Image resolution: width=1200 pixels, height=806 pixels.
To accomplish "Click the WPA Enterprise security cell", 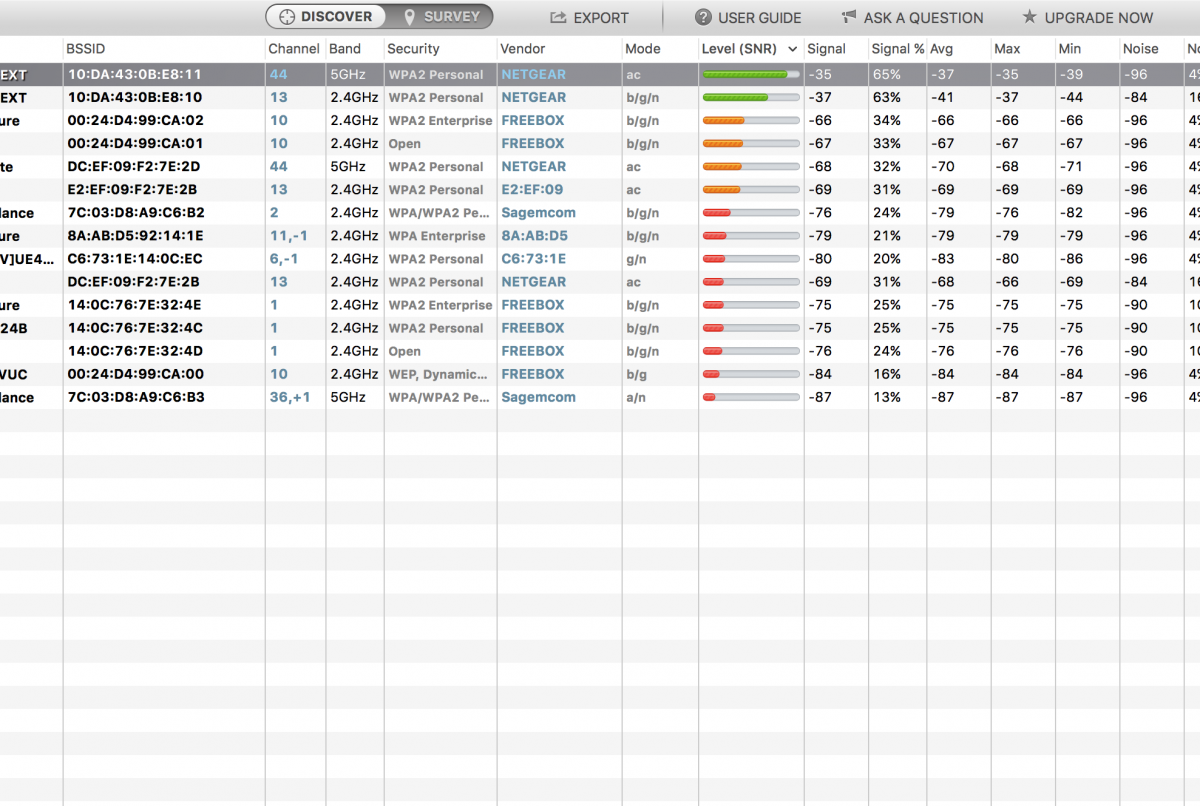I will [437, 235].
